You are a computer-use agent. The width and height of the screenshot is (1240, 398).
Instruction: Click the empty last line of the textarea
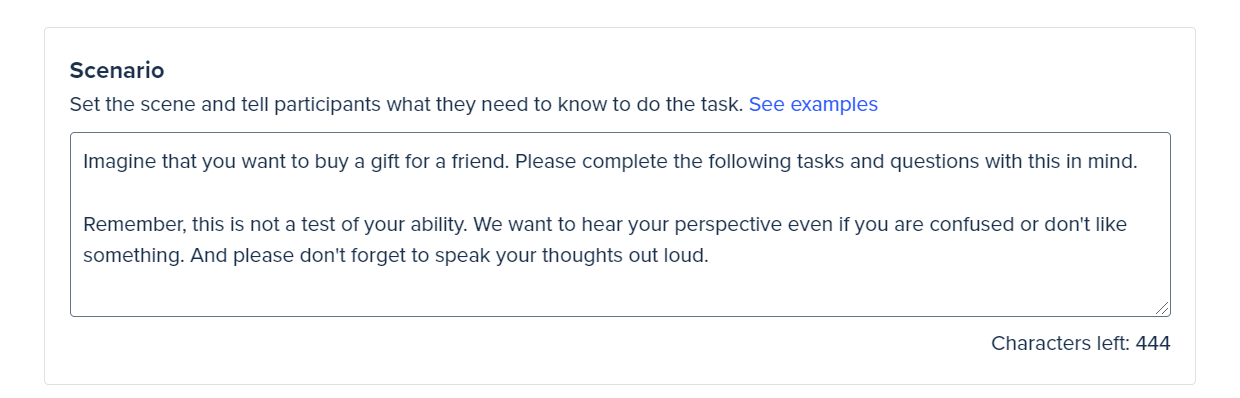[x=620, y=288]
